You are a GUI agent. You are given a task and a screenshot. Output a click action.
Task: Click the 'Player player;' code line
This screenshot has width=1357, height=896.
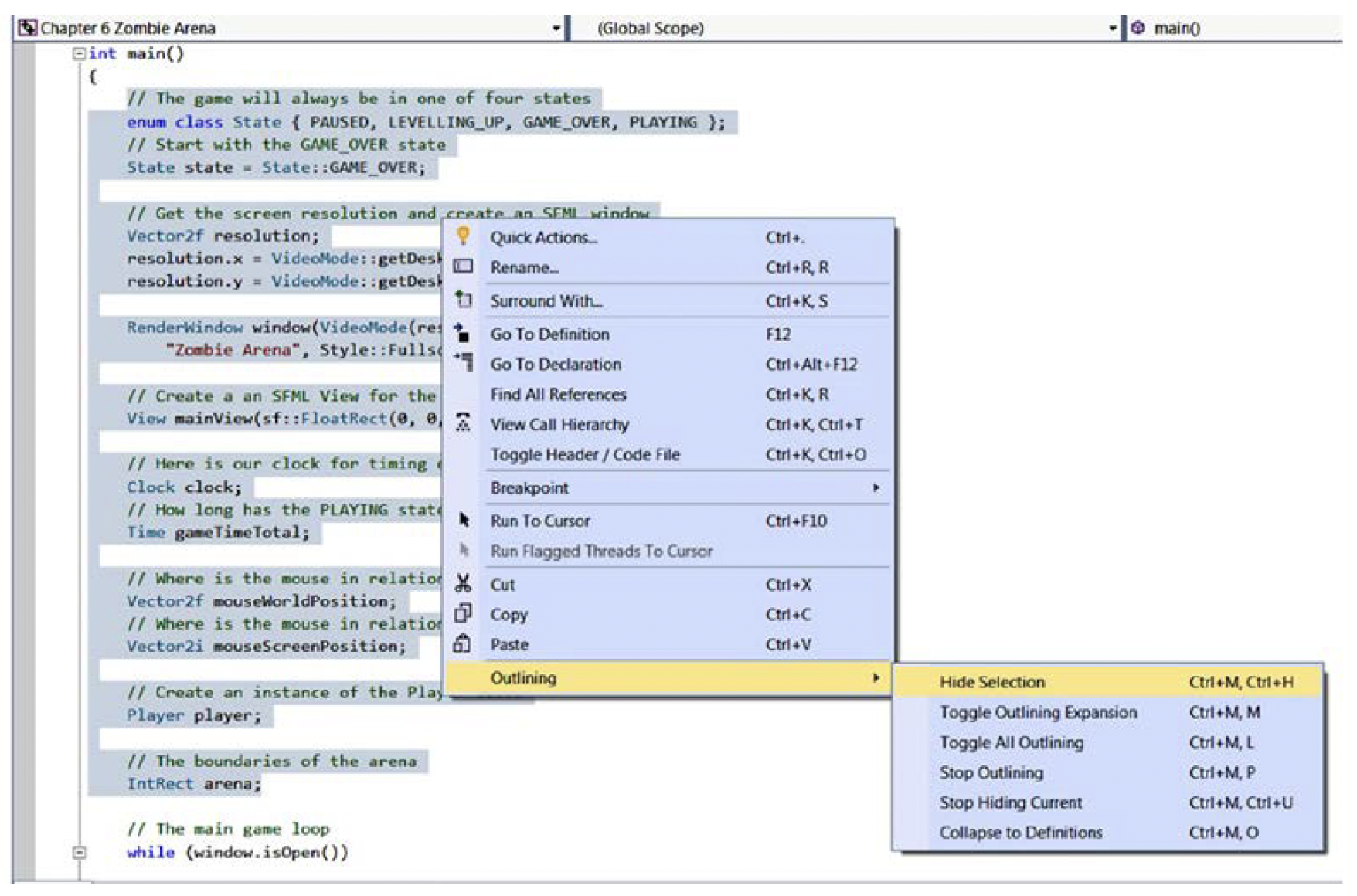click(194, 715)
